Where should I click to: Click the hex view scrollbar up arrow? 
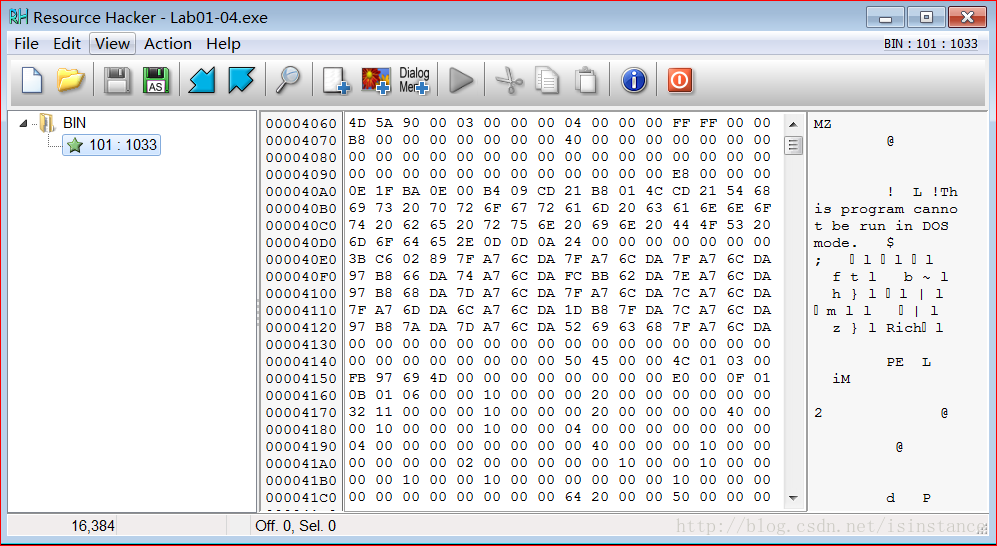pyautogui.click(x=793, y=124)
